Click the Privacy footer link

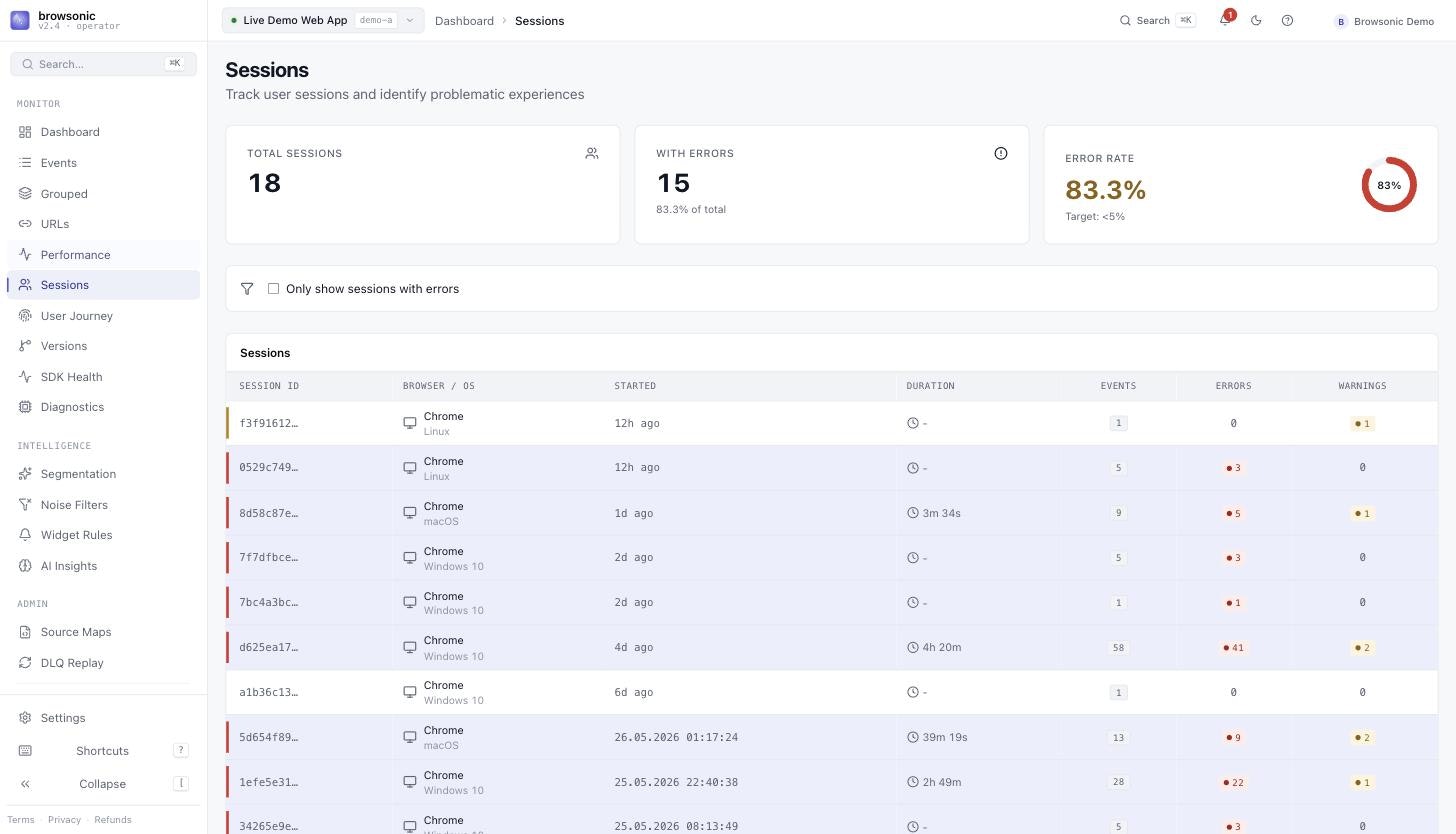(64, 820)
